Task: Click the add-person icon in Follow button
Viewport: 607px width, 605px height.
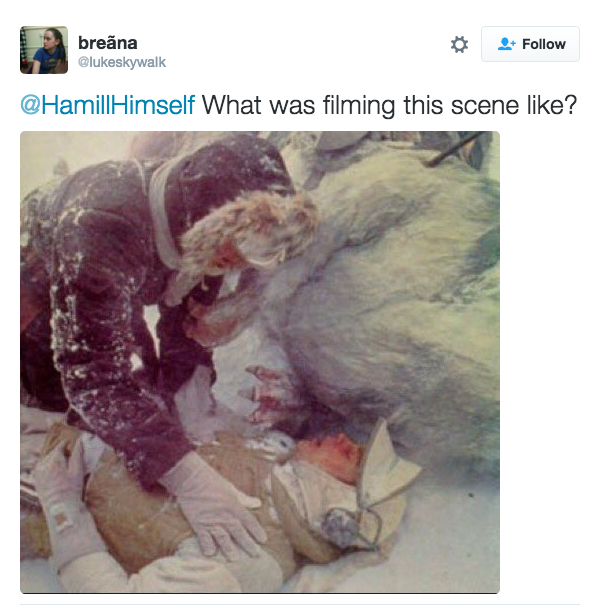Action: point(506,44)
